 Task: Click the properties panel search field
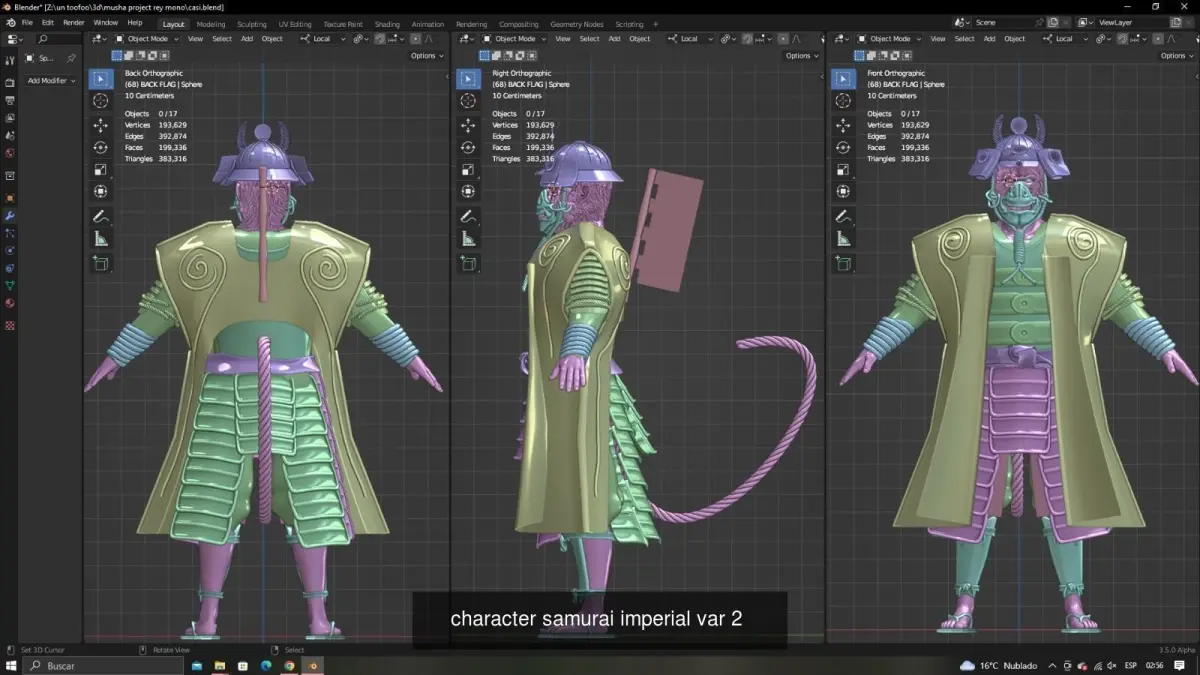(57, 39)
